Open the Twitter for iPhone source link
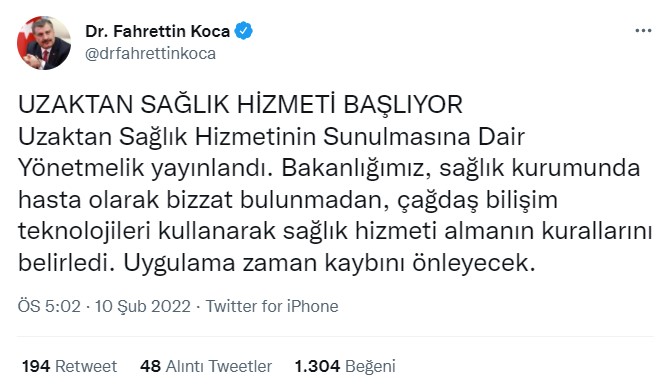The width and height of the screenshot is (667, 387). tap(272, 306)
